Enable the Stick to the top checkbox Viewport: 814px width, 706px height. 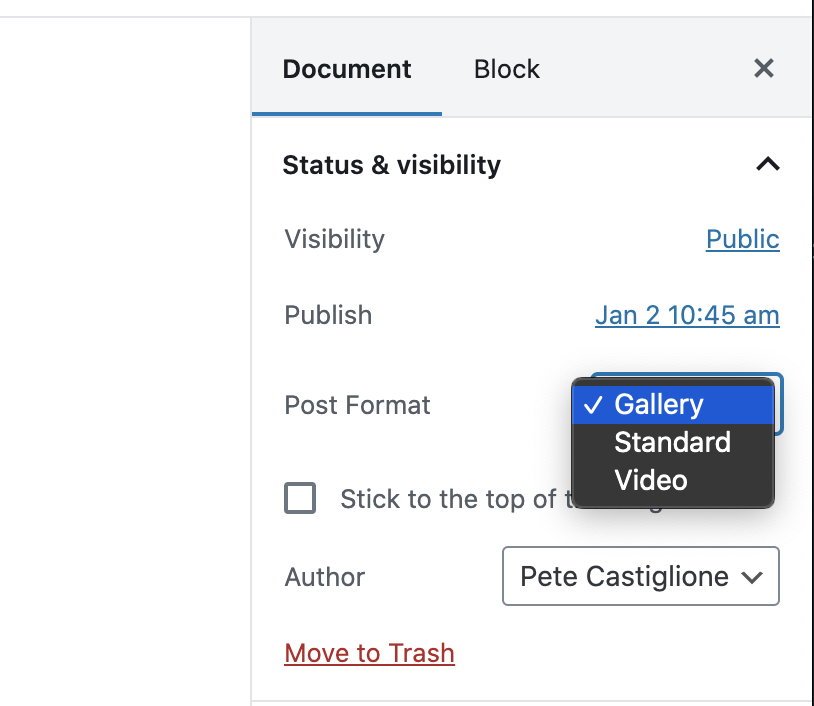pyautogui.click(x=300, y=498)
